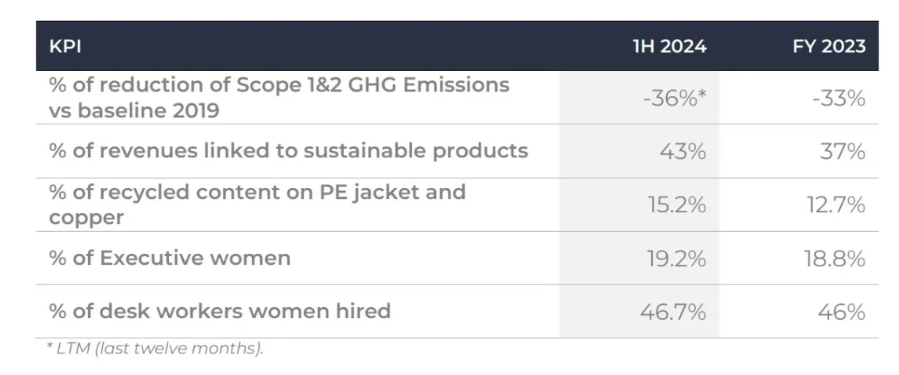Click the 46% value cell

[842, 312]
